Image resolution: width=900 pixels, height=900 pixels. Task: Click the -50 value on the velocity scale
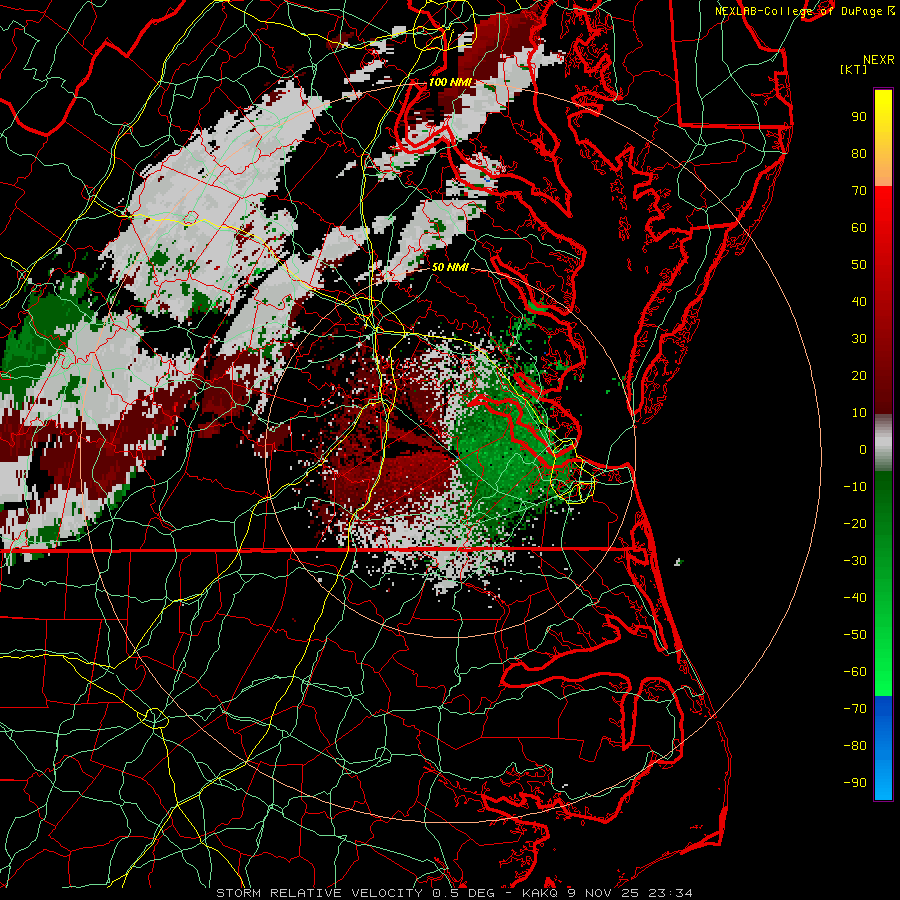coord(855,635)
